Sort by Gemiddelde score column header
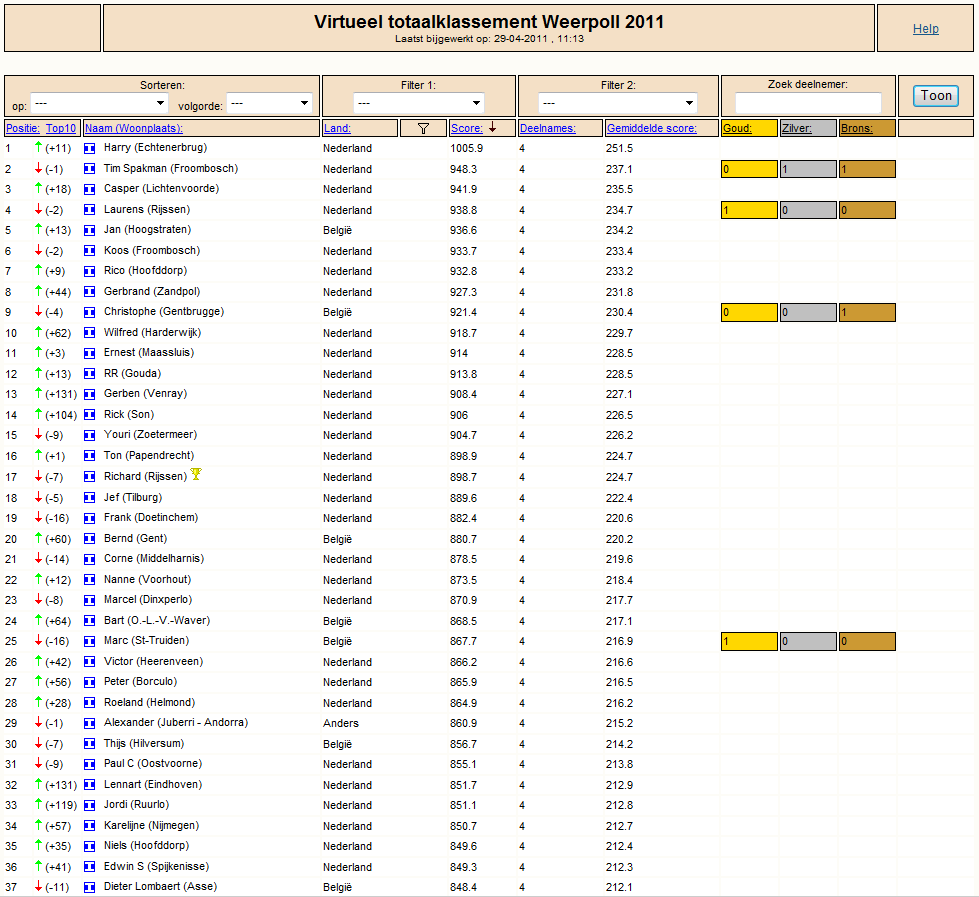Viewport: 979px width, 897px height. (651, 129)
